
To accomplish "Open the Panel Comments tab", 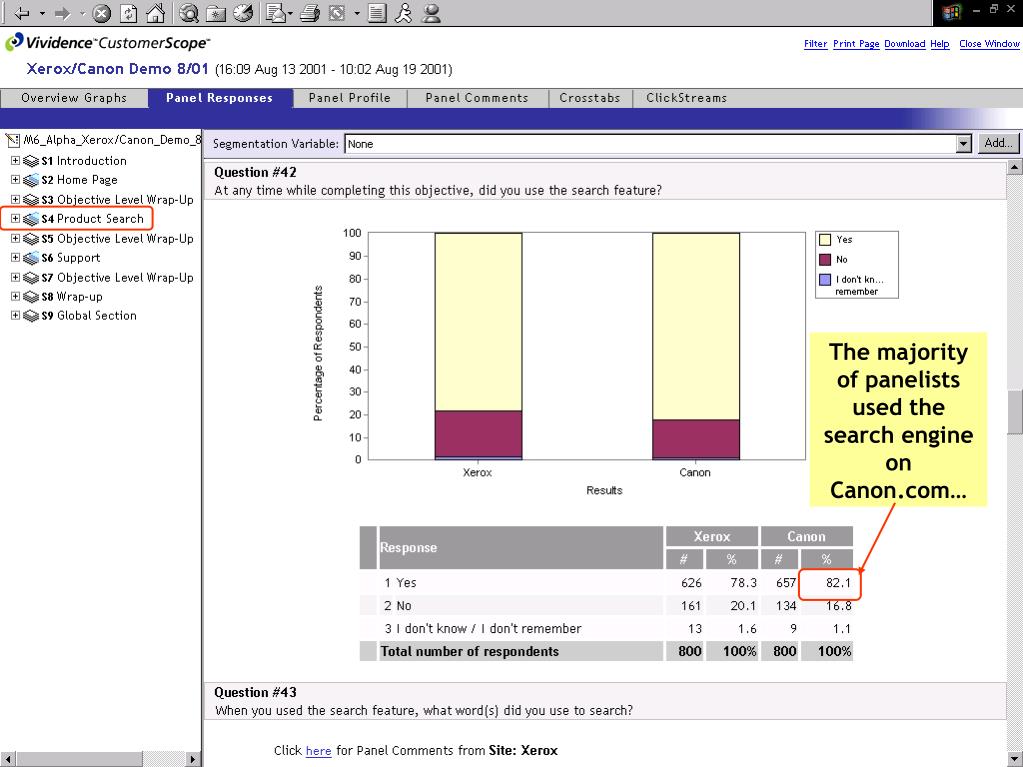I will pyautogui.click(x=477, y=98).
